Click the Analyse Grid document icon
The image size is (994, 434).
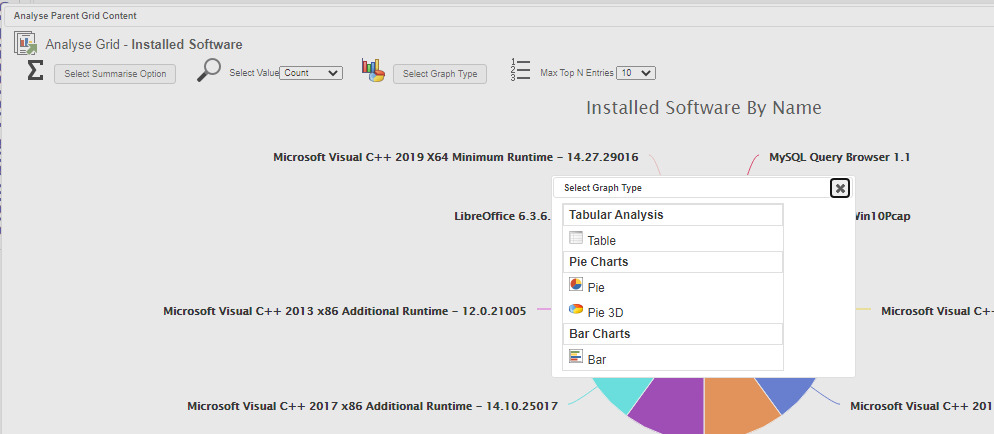27,44
